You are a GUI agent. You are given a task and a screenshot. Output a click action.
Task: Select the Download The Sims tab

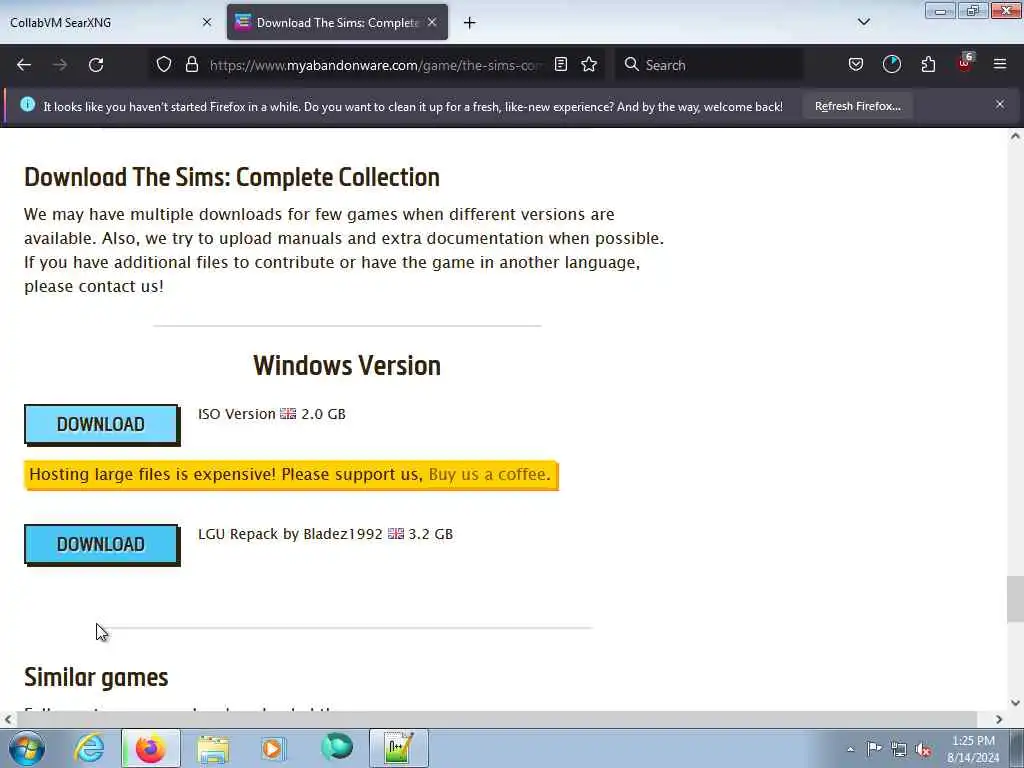point(337,22)
